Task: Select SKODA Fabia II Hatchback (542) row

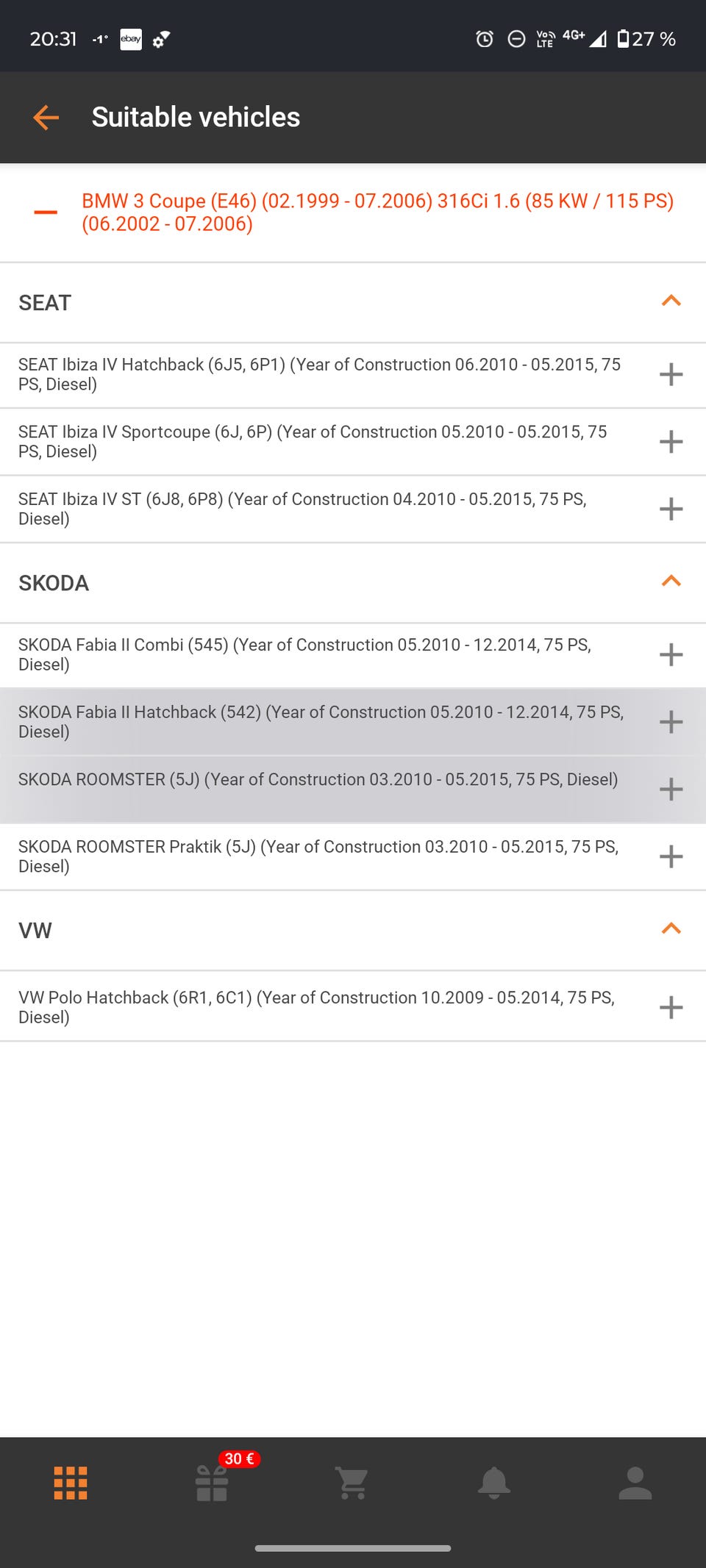Action: coord(321,721)
